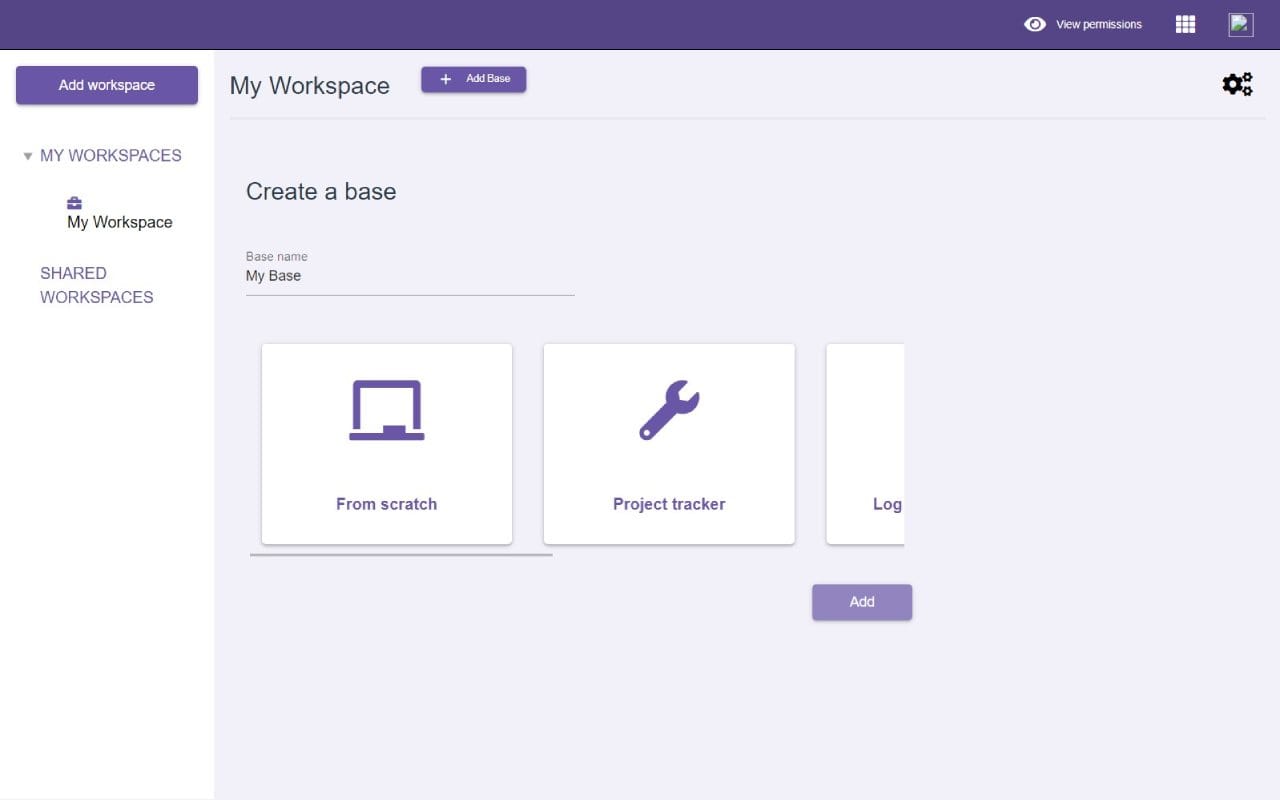Click the Add button below the templates

click(861, 601)
